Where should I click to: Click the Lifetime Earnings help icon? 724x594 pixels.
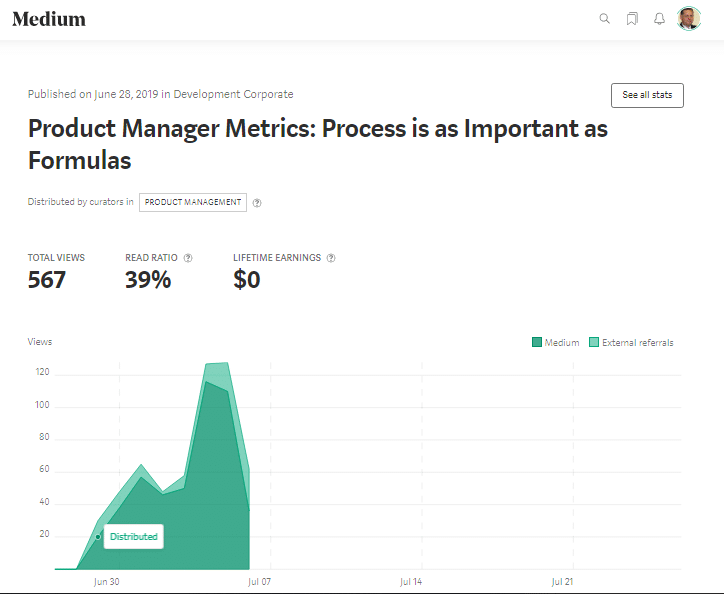(331, 258)
